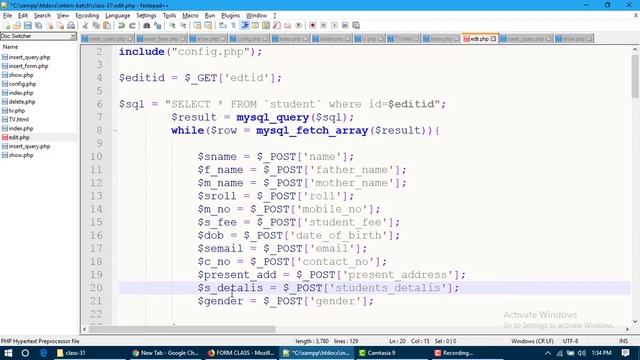The height and width of the screenshot is (360, 640).
Task: Toggle word wrap toolbar button
Action: coord(223,26)
